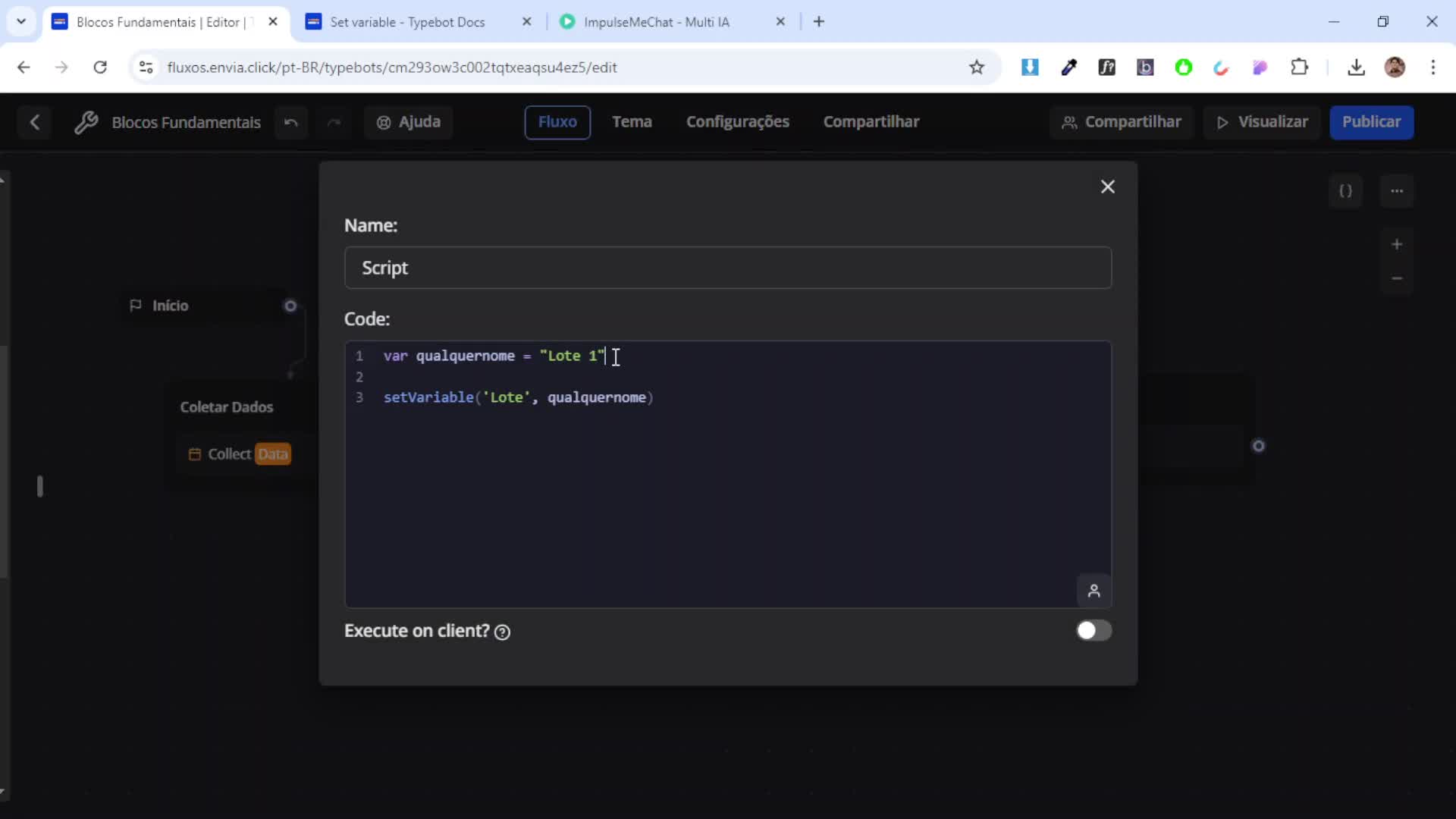Screen dimensions: 1456x819
Task: Open canvas options via the three-dots icon
Action: [x=1398, y=191]
